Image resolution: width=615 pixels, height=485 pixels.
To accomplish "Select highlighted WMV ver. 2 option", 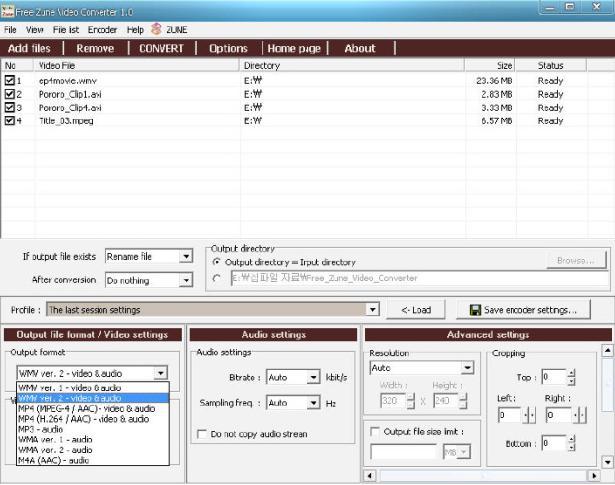I will pyautogui.click(x=93, y=398).
